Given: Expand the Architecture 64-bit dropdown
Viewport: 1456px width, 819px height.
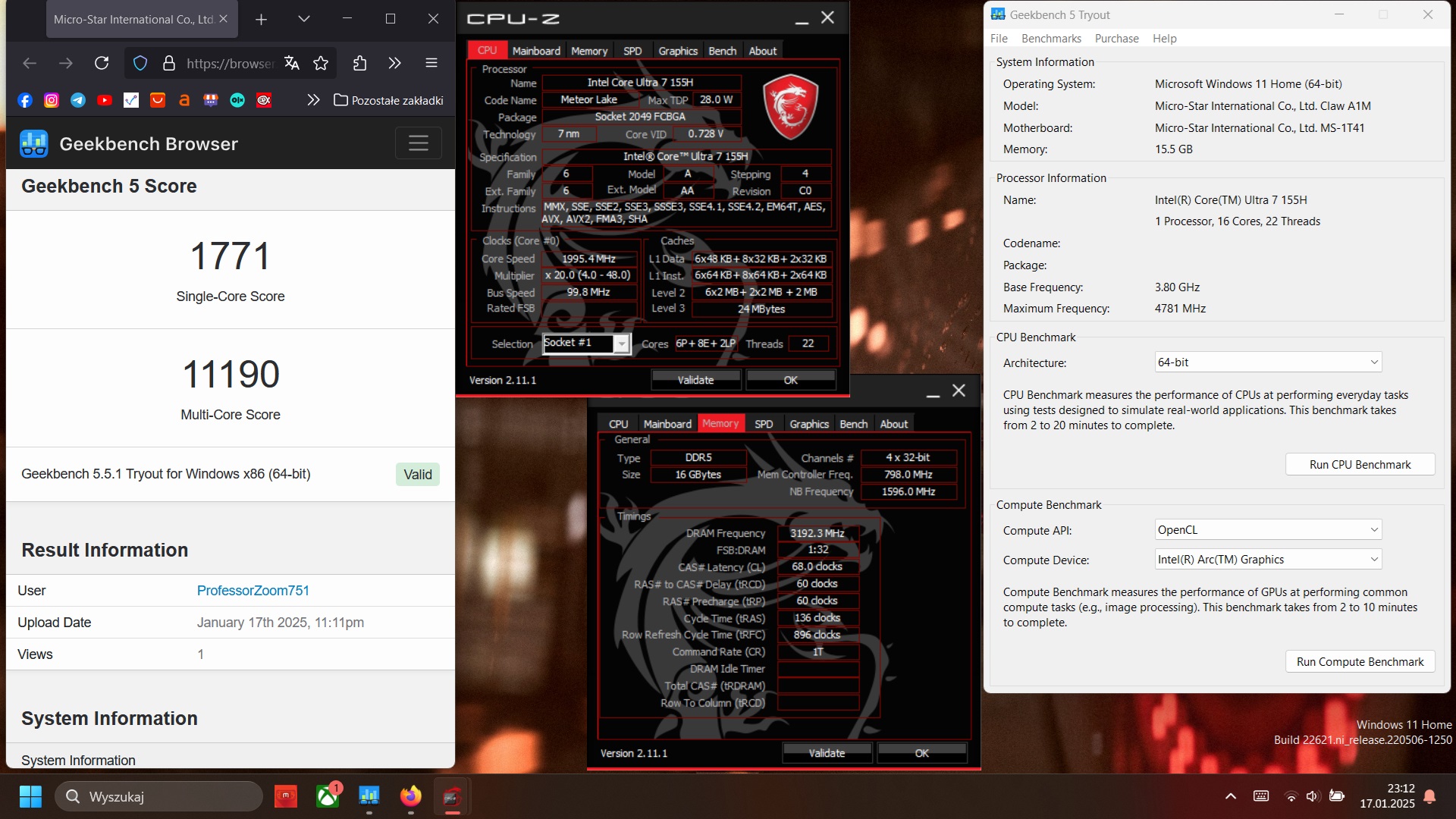Looking at the screenshot, I should click(1268, 362).
